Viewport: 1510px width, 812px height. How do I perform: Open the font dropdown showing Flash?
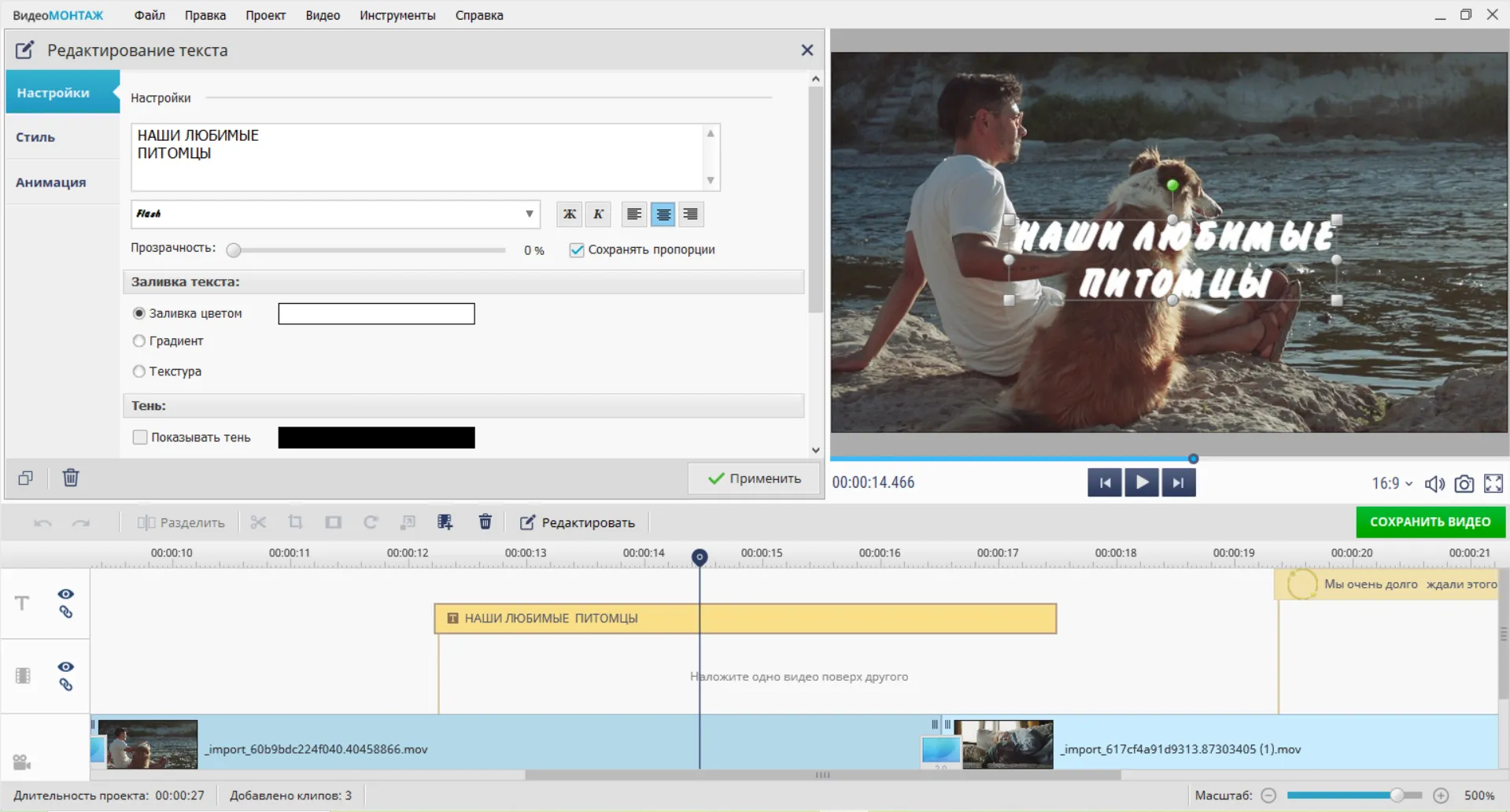click(x=335, y=214)
